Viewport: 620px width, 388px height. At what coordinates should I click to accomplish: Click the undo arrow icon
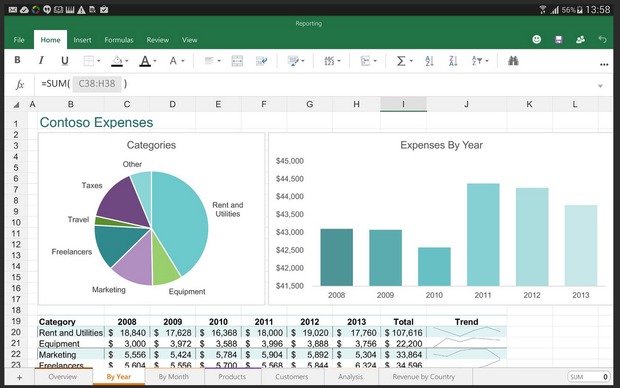(602, 39)
